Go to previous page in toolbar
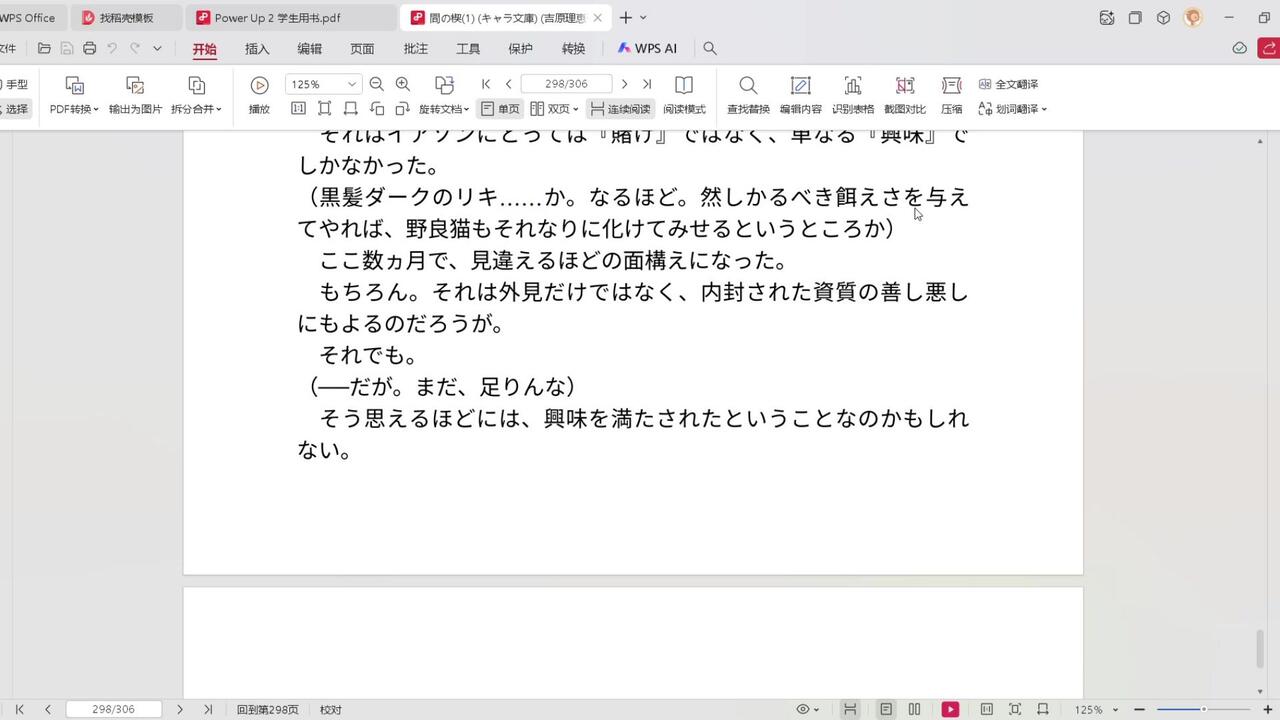The height and width of the screenshot is (720, 1280). (x=509, y=84)
